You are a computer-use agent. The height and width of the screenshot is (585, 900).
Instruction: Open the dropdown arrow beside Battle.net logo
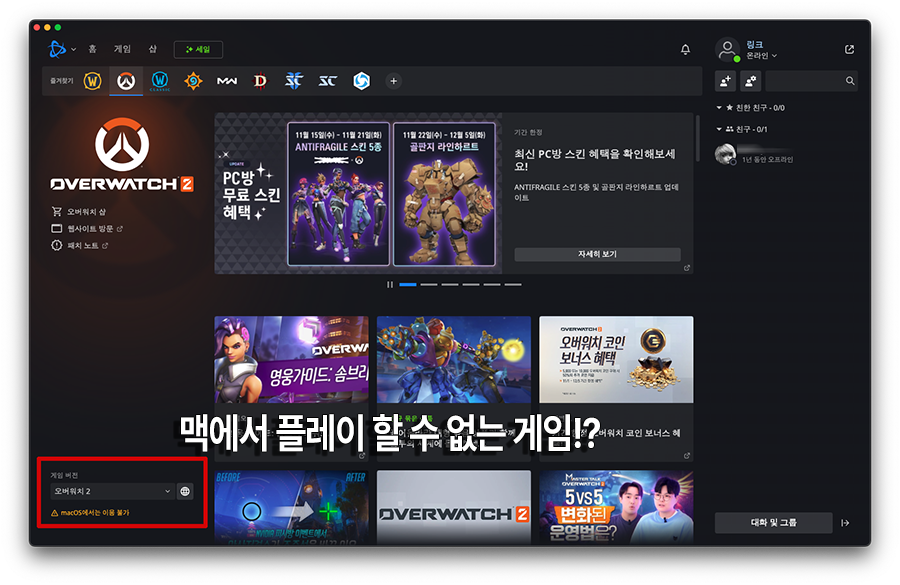(73, 50)
